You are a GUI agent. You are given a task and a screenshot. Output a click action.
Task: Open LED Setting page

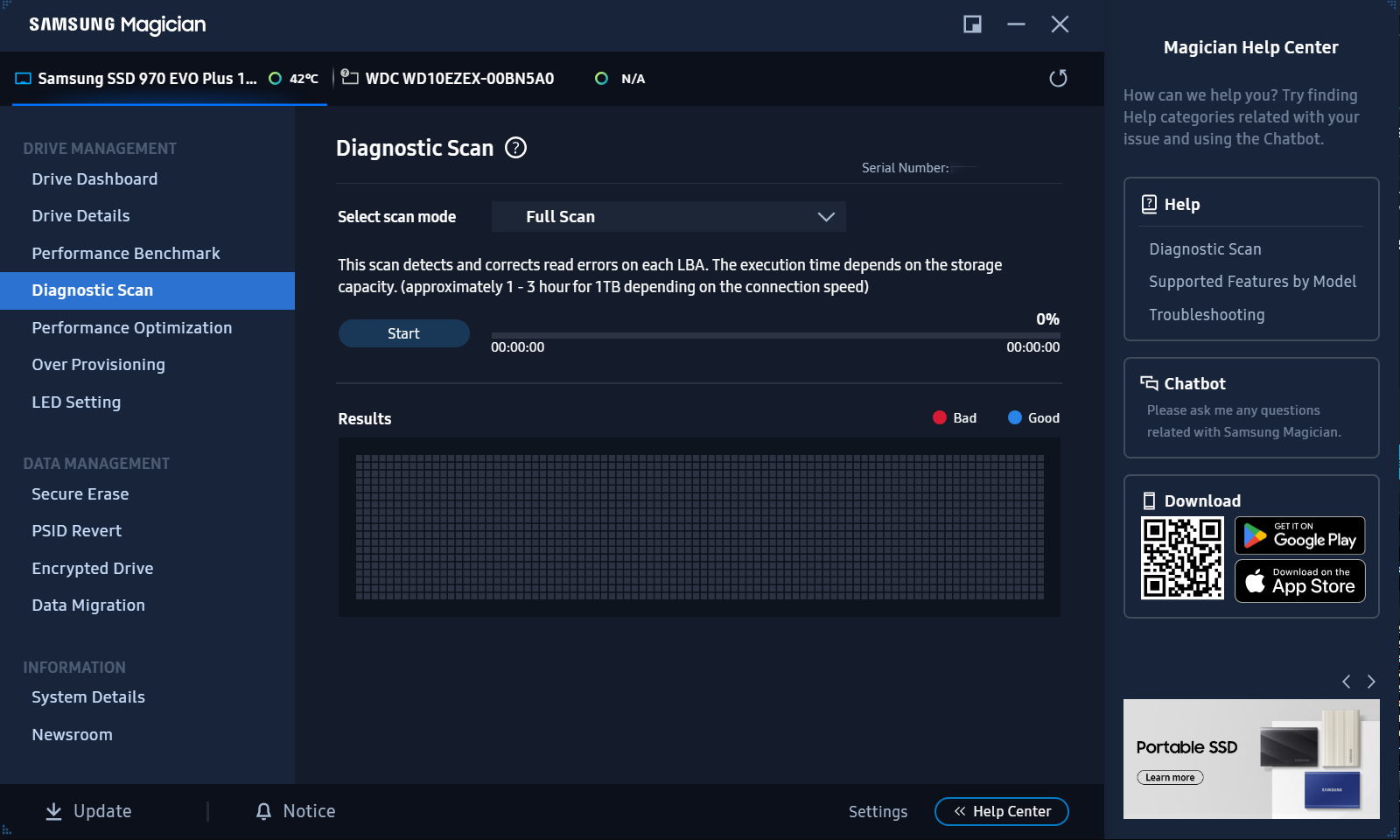(76, 402)
